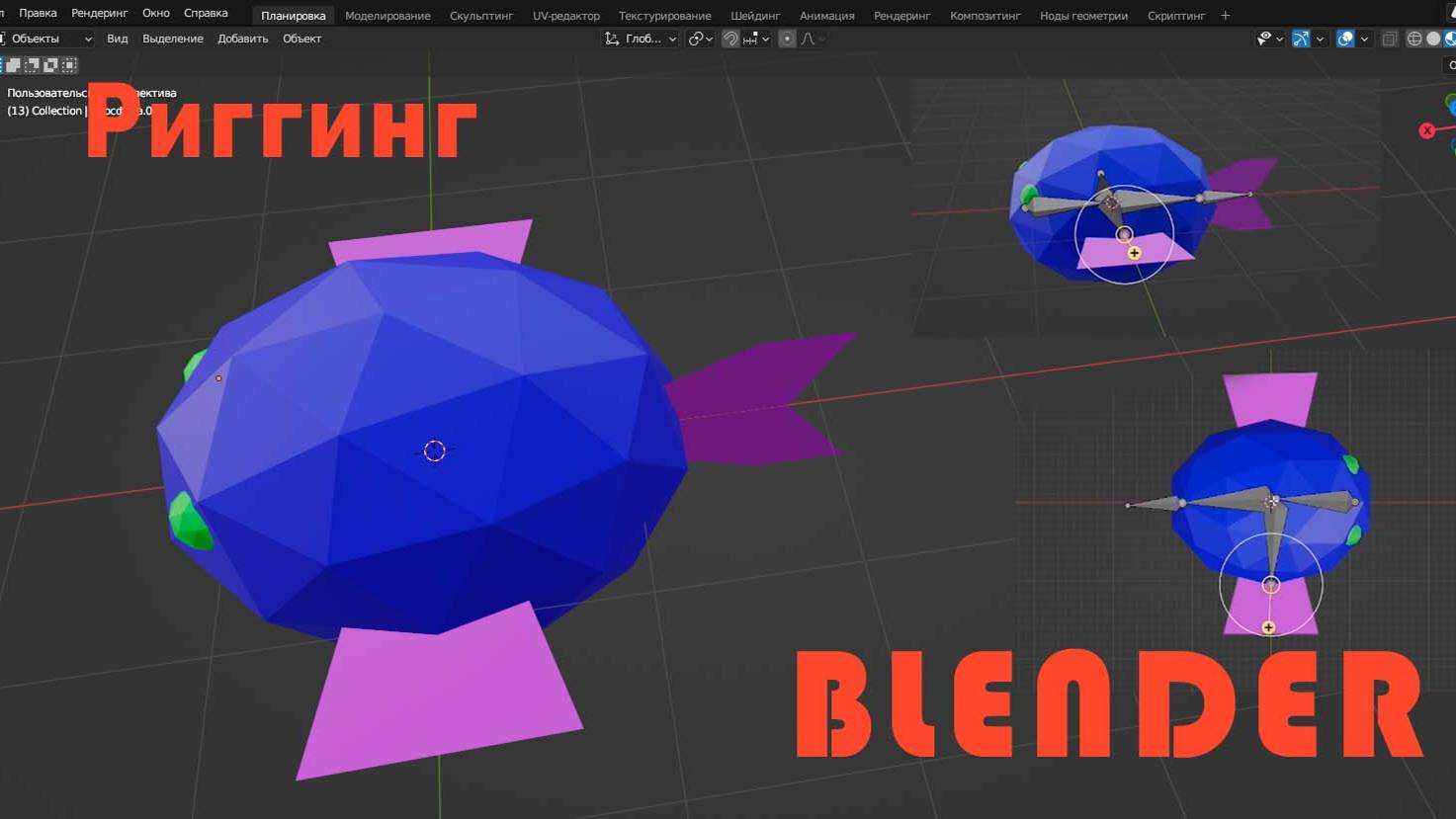Viewport: 1456px width, 819px height.
Task: Select the extend-selection mode icon
Action: coord(14,64)
